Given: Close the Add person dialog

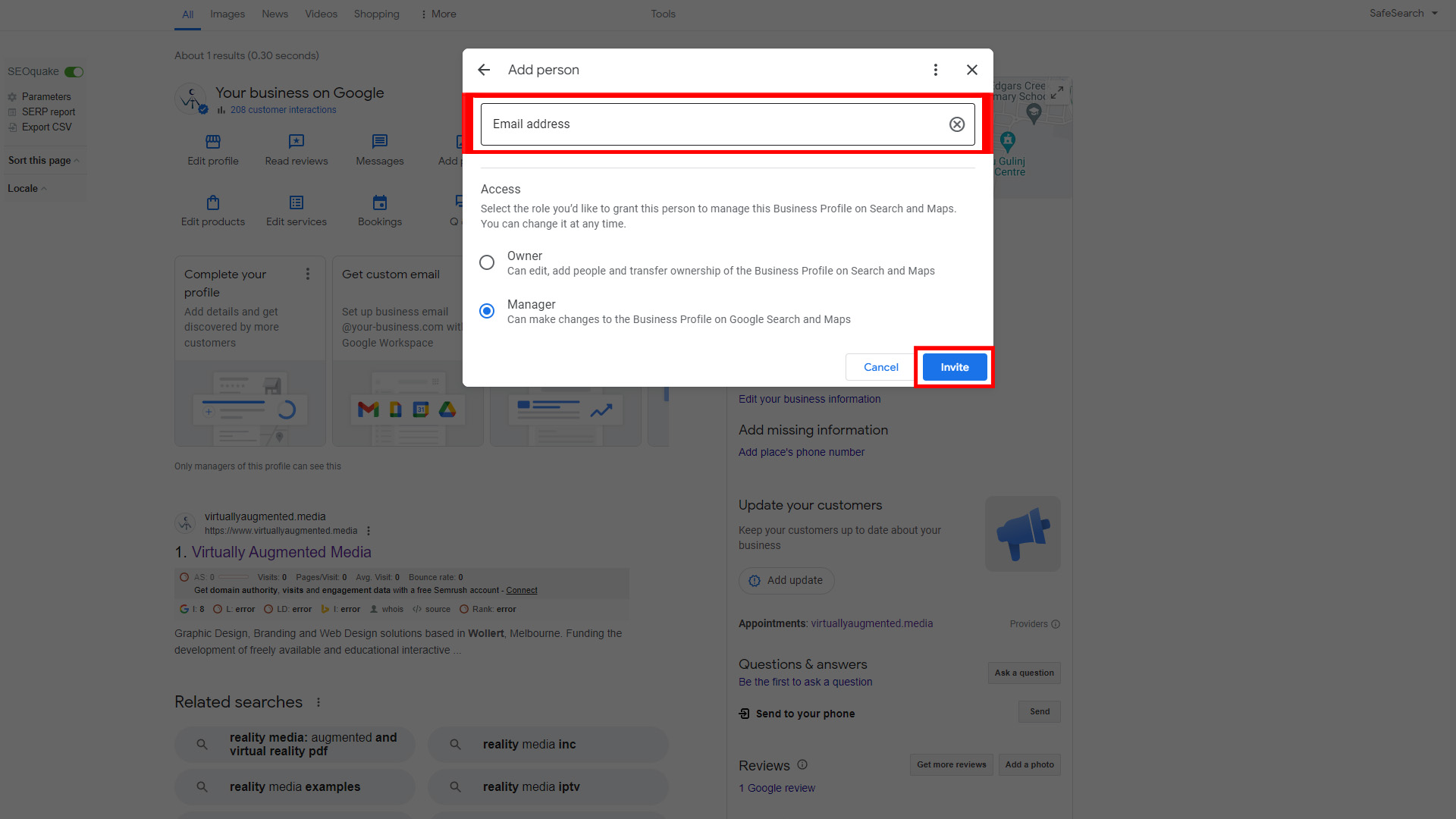Looking at the screenshot, I should click(x=972, y=70).
